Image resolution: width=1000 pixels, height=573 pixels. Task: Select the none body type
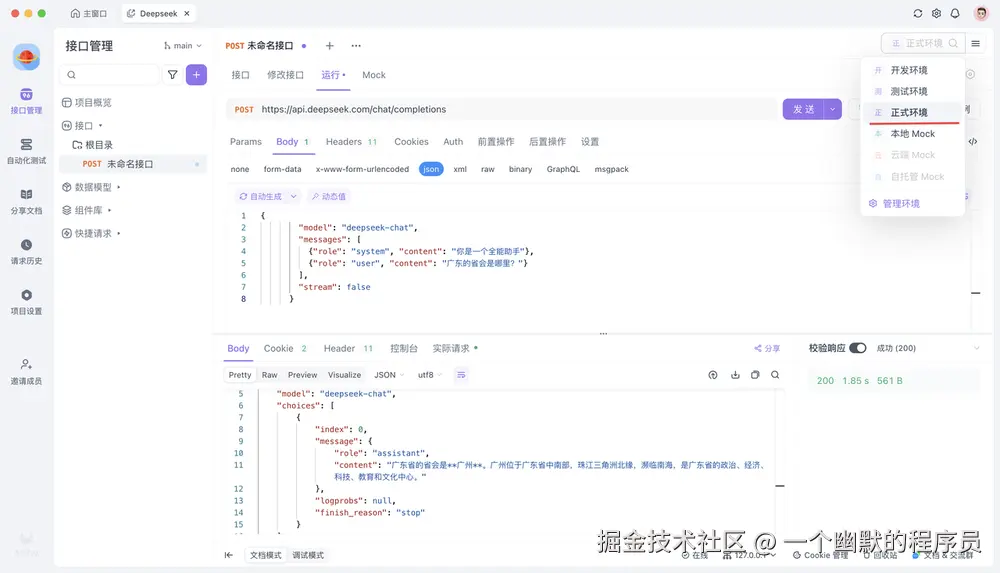[240, 169]
